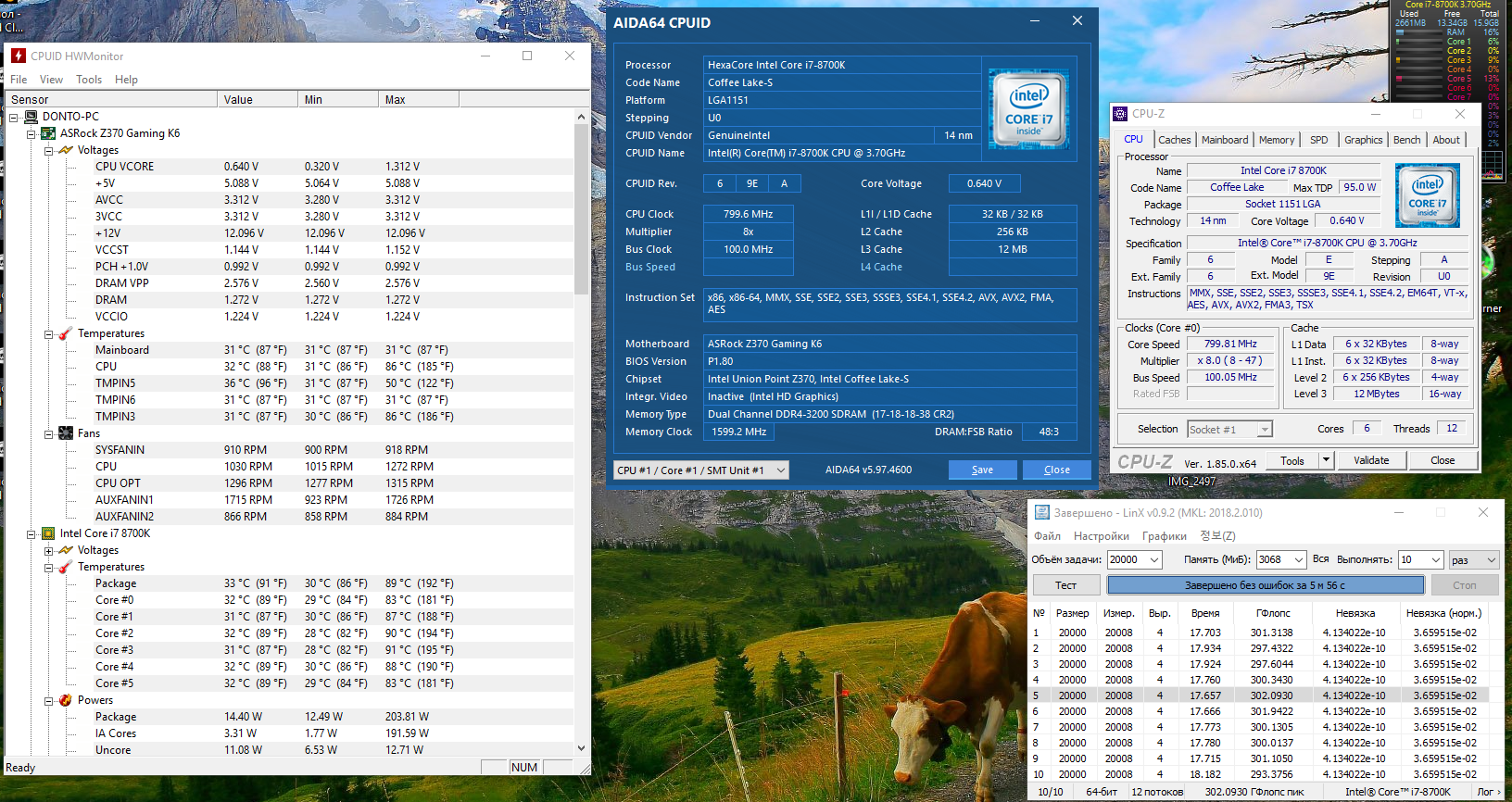Click the HWMonitor vertical scrollbar thumb
Viewport: 1512px width, 802px height.
[x=582, y=209]
